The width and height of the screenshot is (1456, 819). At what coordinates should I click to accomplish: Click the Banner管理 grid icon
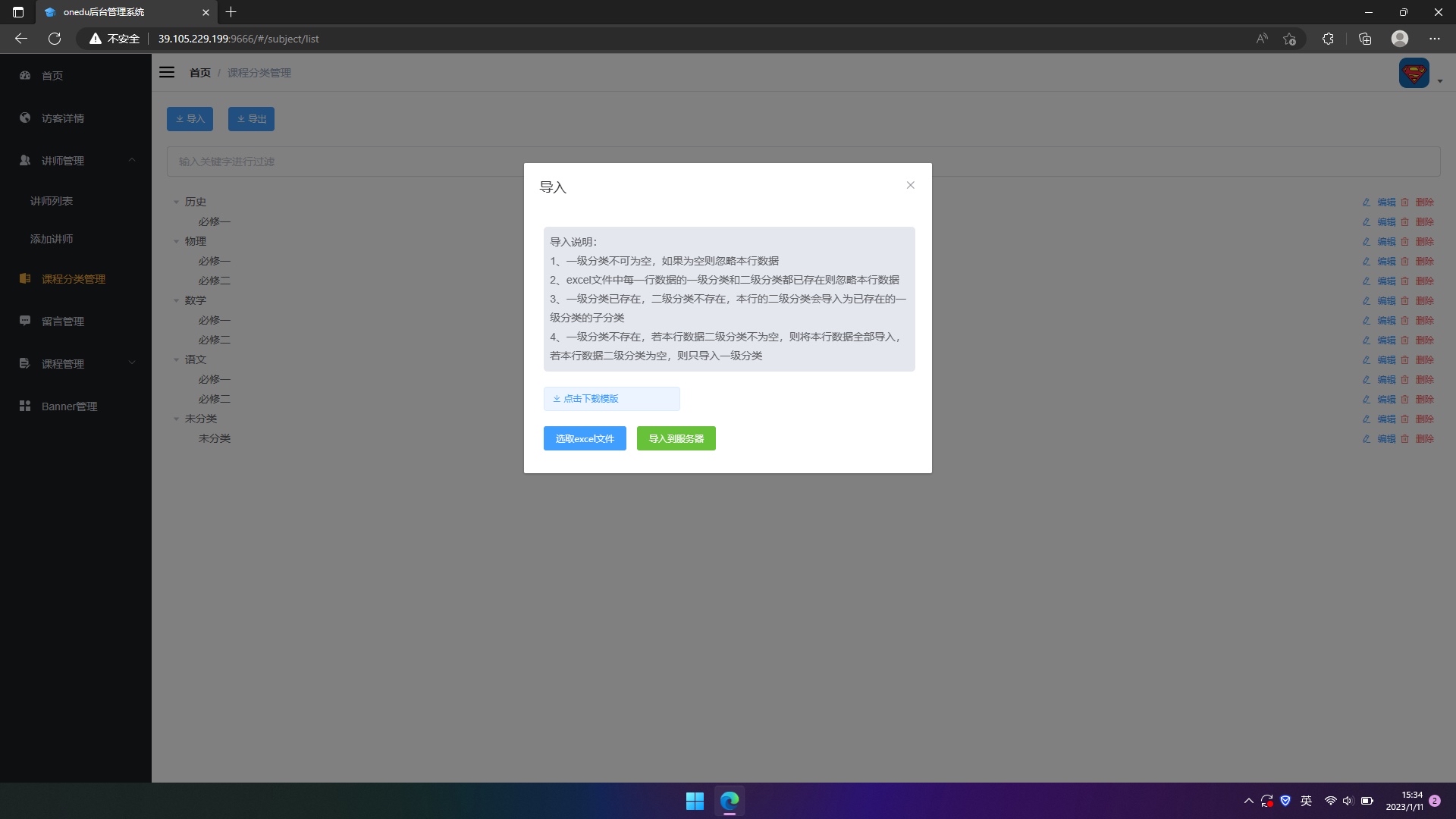[25, 406]
